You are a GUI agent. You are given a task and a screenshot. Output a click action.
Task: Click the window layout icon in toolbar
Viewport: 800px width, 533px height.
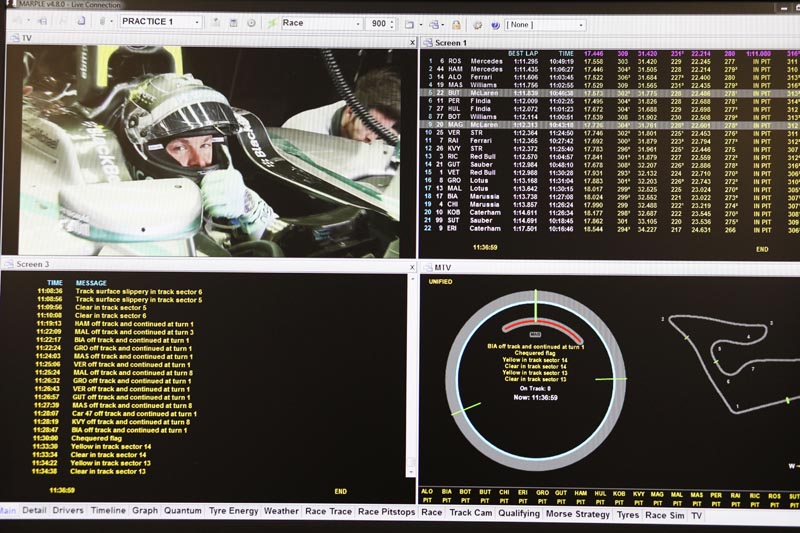click(409, 23)
